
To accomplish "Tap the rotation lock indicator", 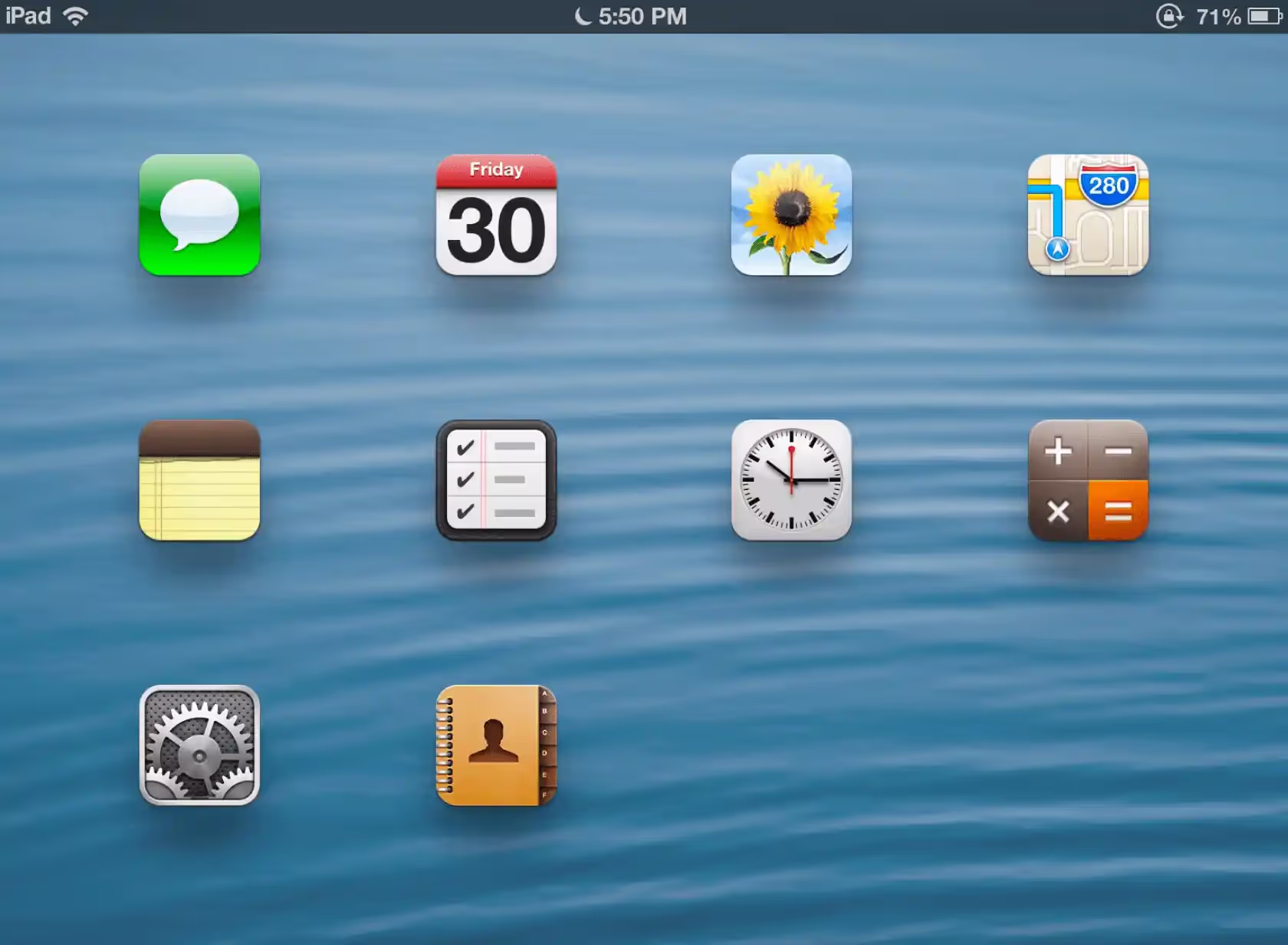I will [x=1168, y=15].
